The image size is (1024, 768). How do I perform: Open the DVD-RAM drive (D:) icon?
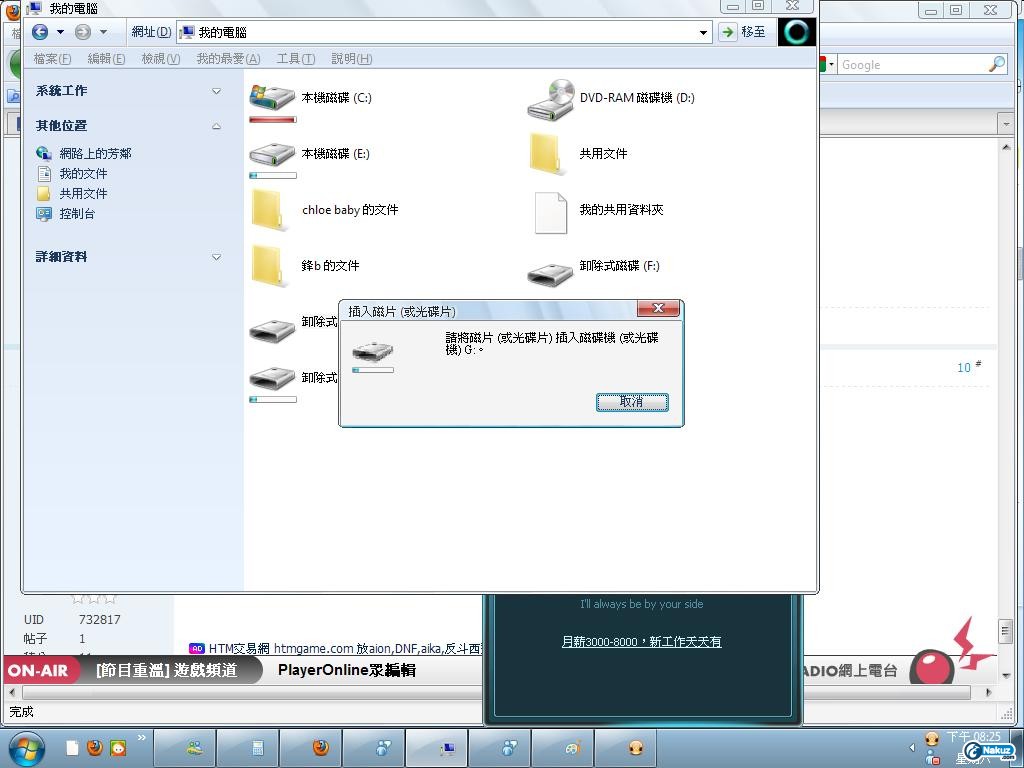pos(550,98)
